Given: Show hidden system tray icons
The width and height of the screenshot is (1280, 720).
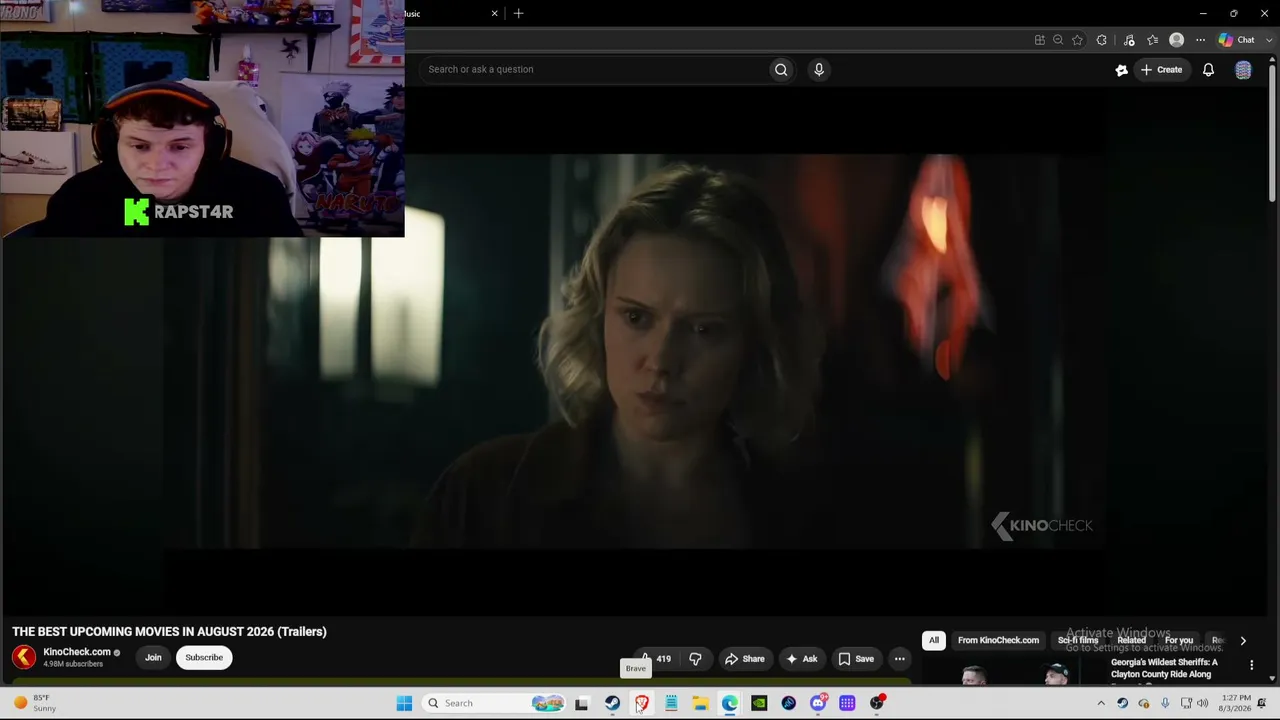Looking at the screenshot, I should 1101,703.
